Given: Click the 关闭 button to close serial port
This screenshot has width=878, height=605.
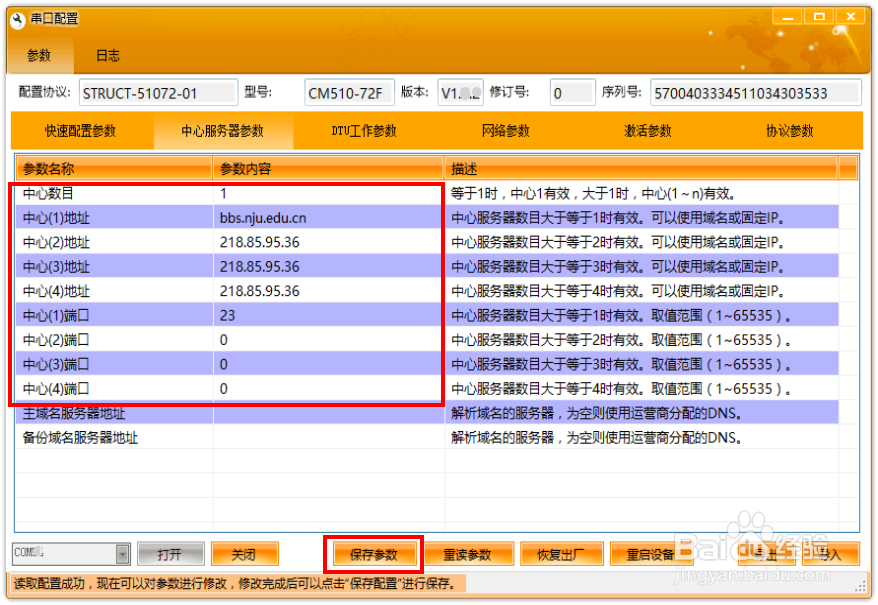Looking at the screenshot, I should [244, 553].
